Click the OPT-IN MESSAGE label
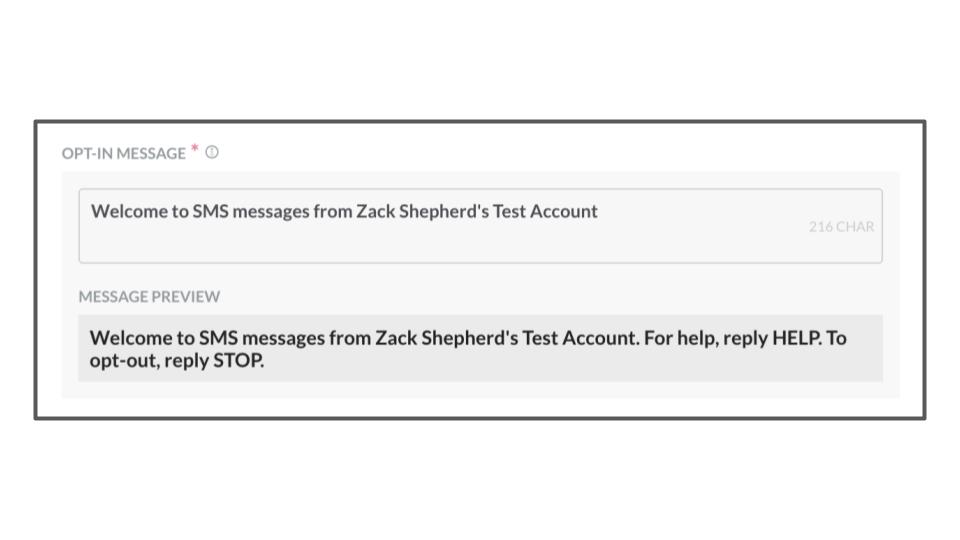 tap(124, 153)
